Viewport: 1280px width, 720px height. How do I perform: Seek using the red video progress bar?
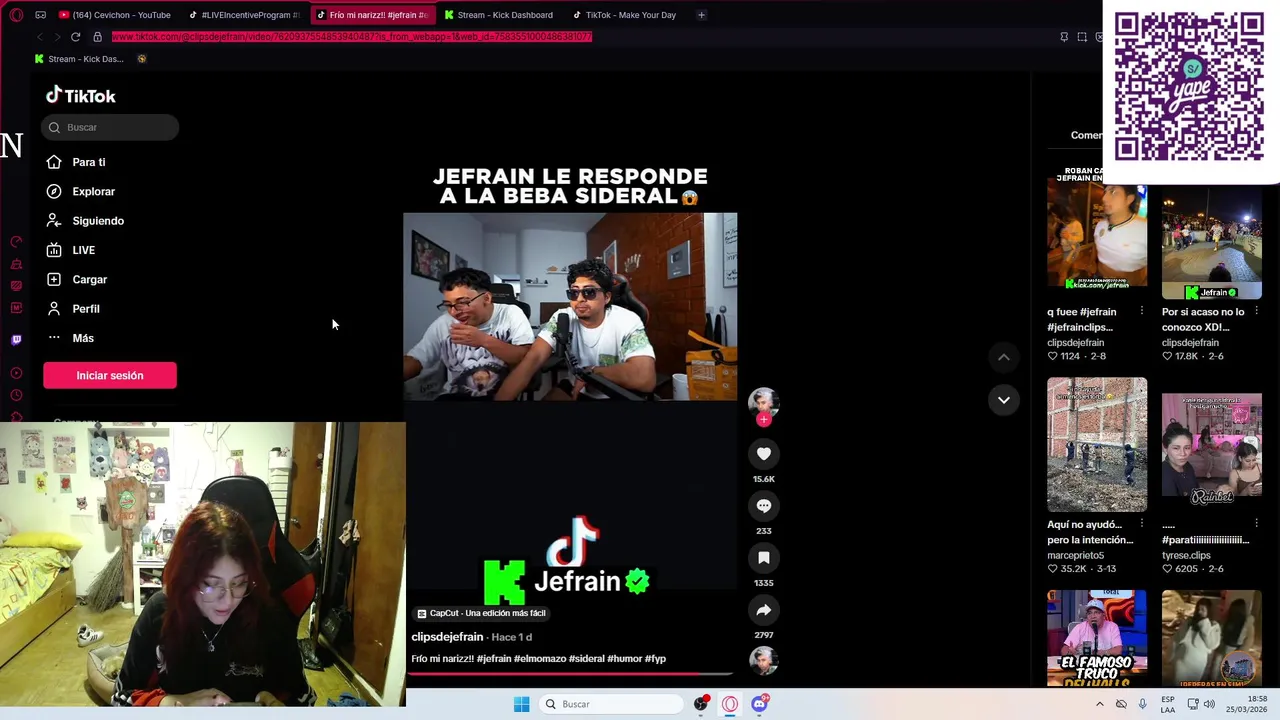(x=570, y=673)
